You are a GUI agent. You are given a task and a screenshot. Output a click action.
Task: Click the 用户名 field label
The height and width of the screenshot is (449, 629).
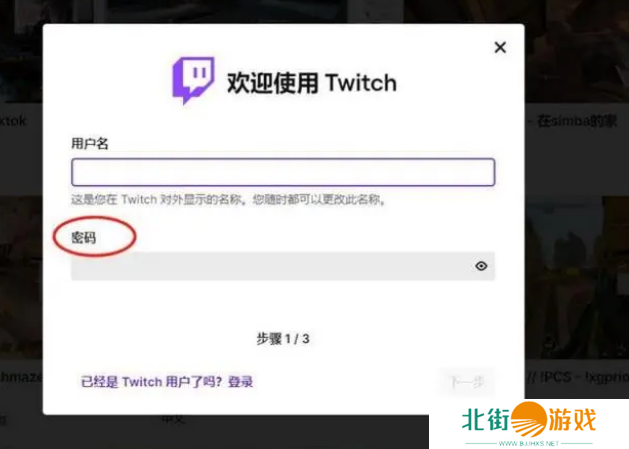point(90,143)
